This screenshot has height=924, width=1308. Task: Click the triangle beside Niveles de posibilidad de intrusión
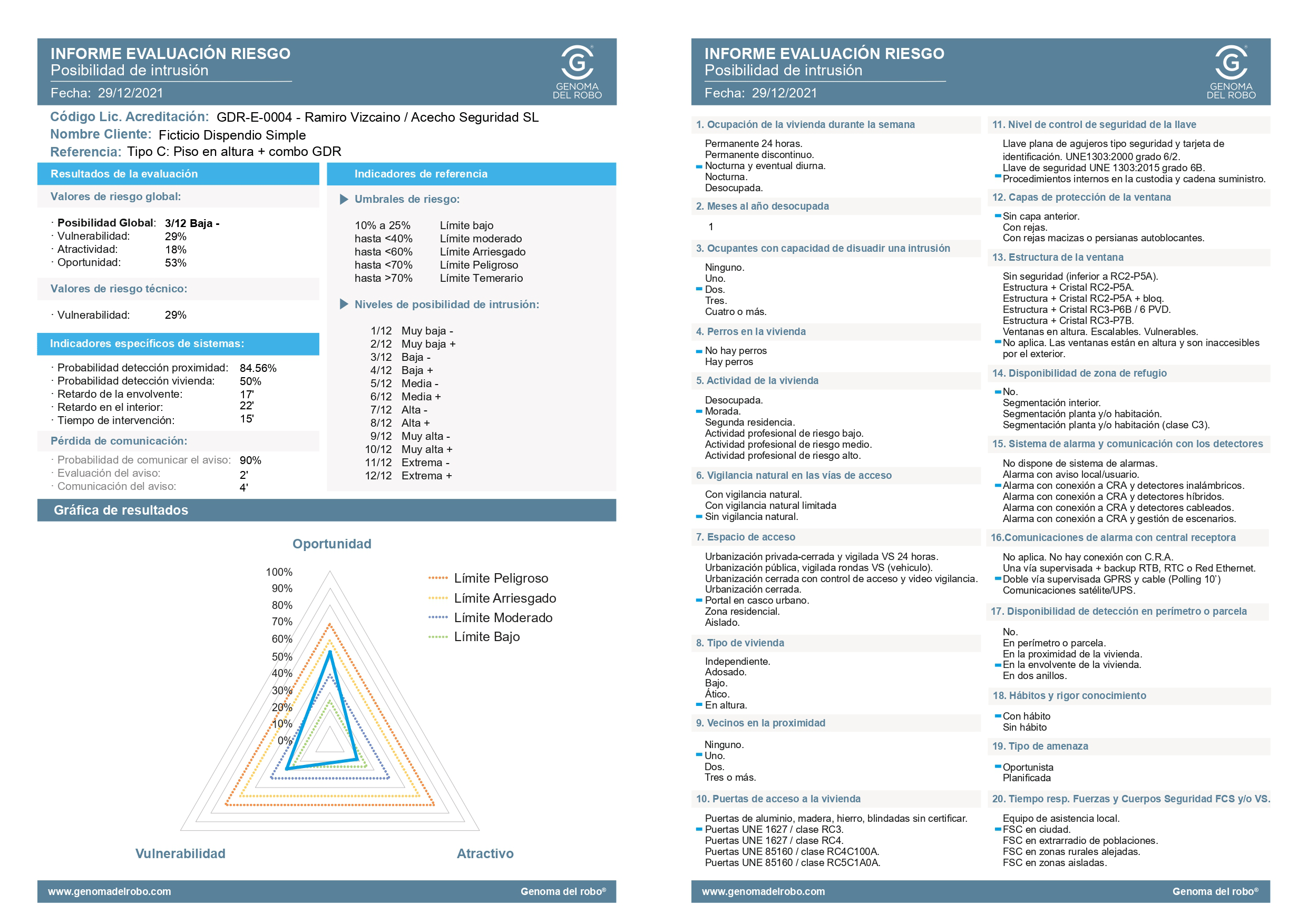pyautogui.click(x=344, y=304)
